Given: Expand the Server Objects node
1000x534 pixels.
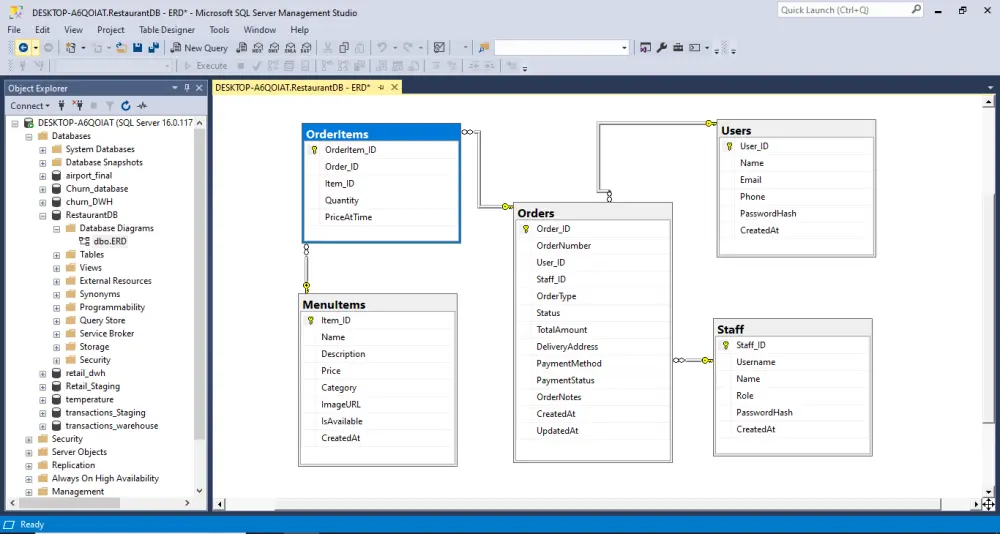Looking at the screenshot, I should 29,452.
